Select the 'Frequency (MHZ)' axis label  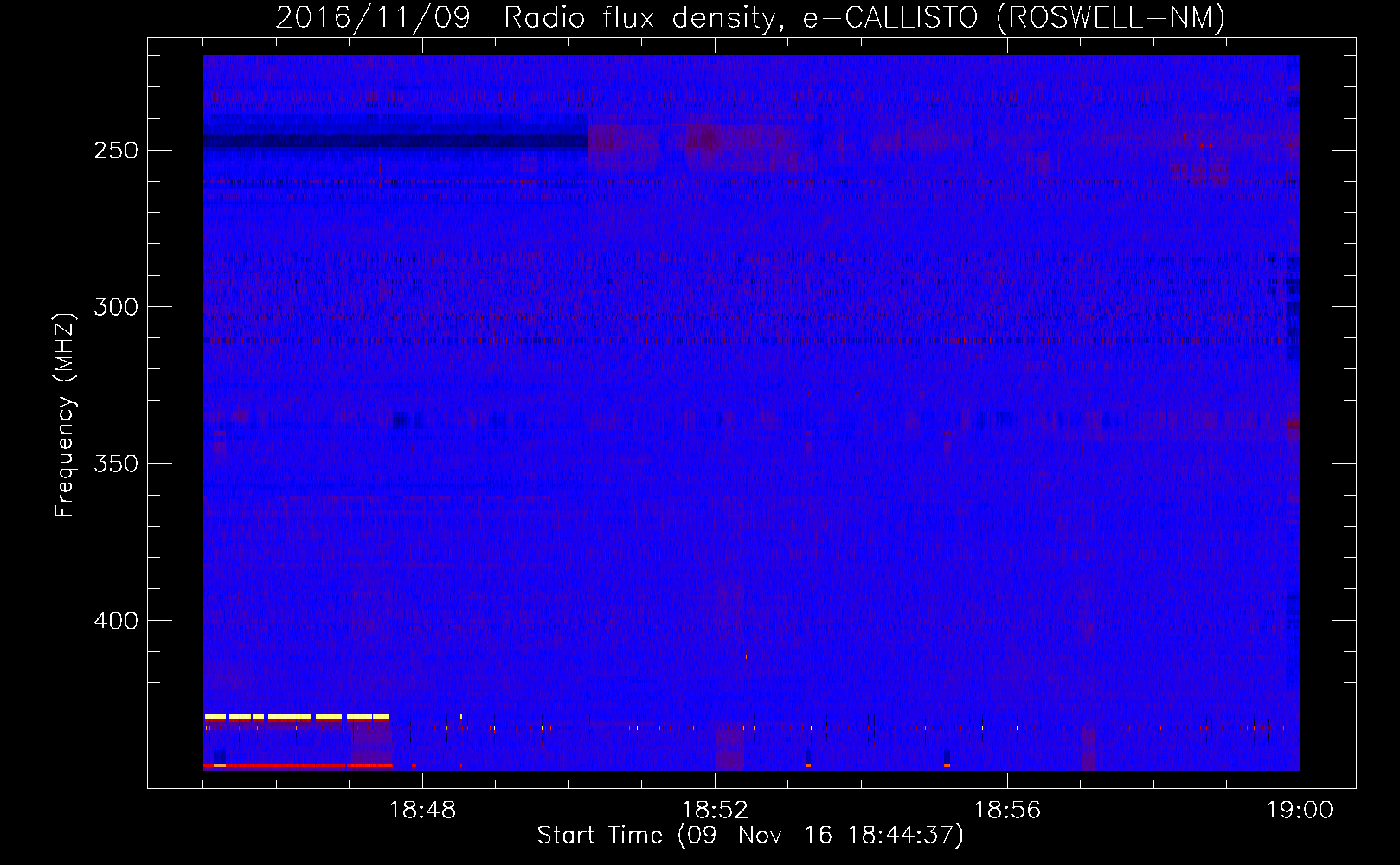(65, 415)
